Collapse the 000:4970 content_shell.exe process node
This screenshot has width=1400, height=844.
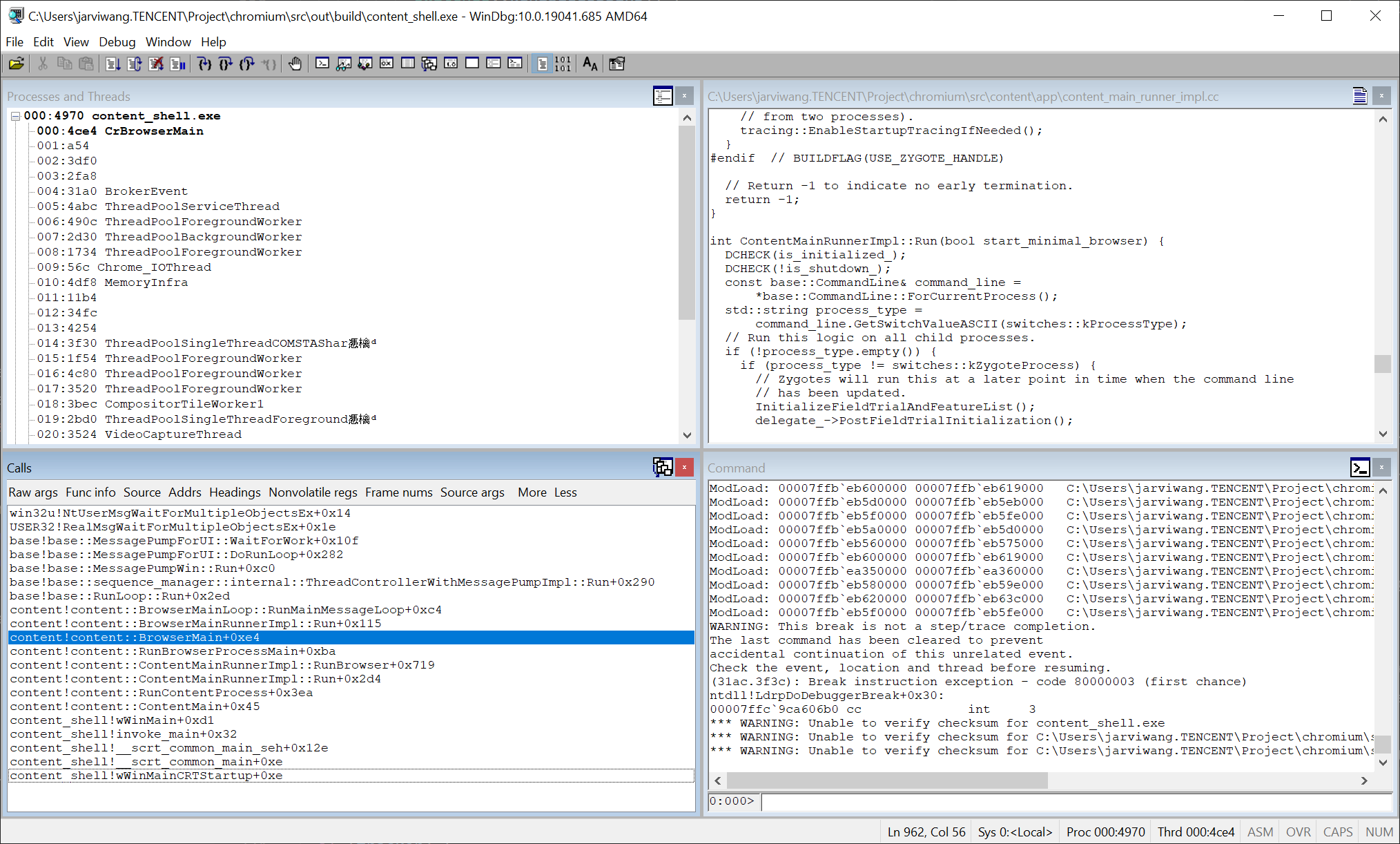click(15, 116)
